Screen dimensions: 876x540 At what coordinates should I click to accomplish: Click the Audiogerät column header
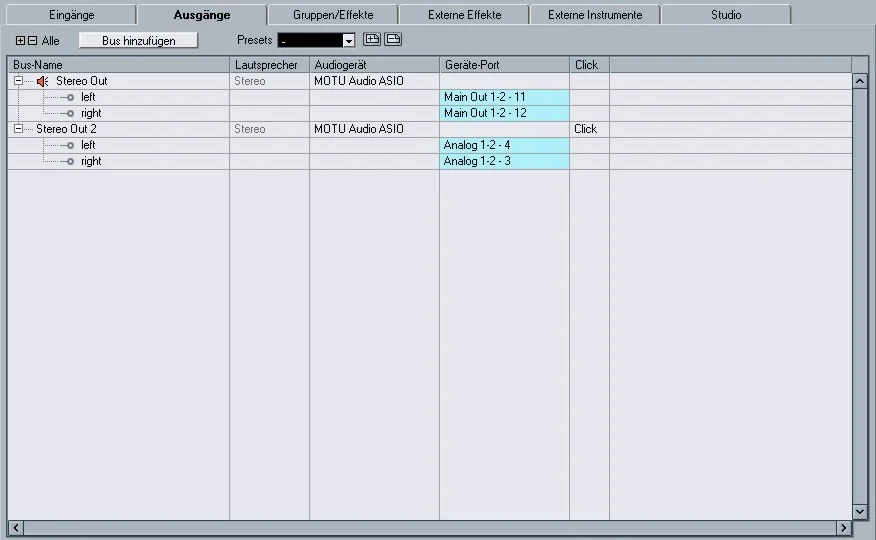coord(374,65)
